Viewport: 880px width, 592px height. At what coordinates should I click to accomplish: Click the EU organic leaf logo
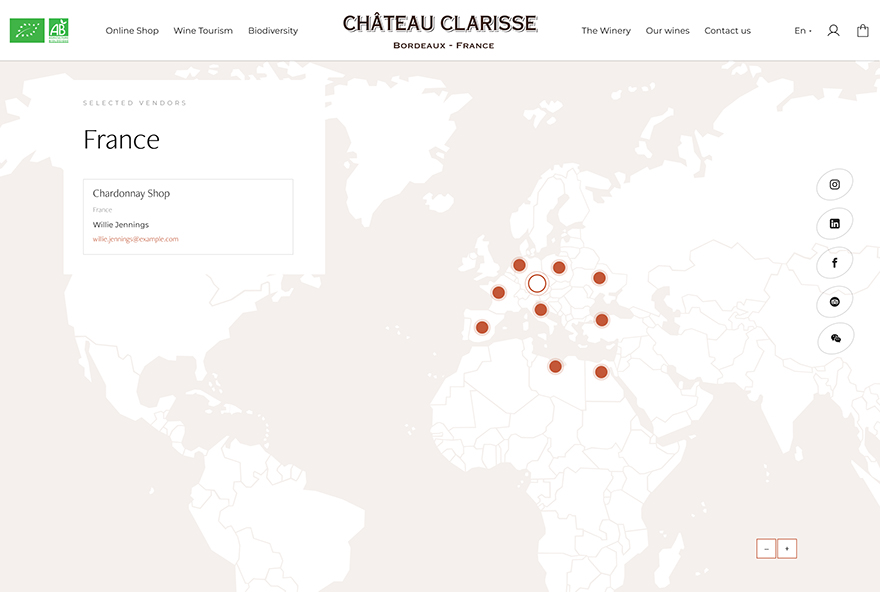[x=27, y=31]
